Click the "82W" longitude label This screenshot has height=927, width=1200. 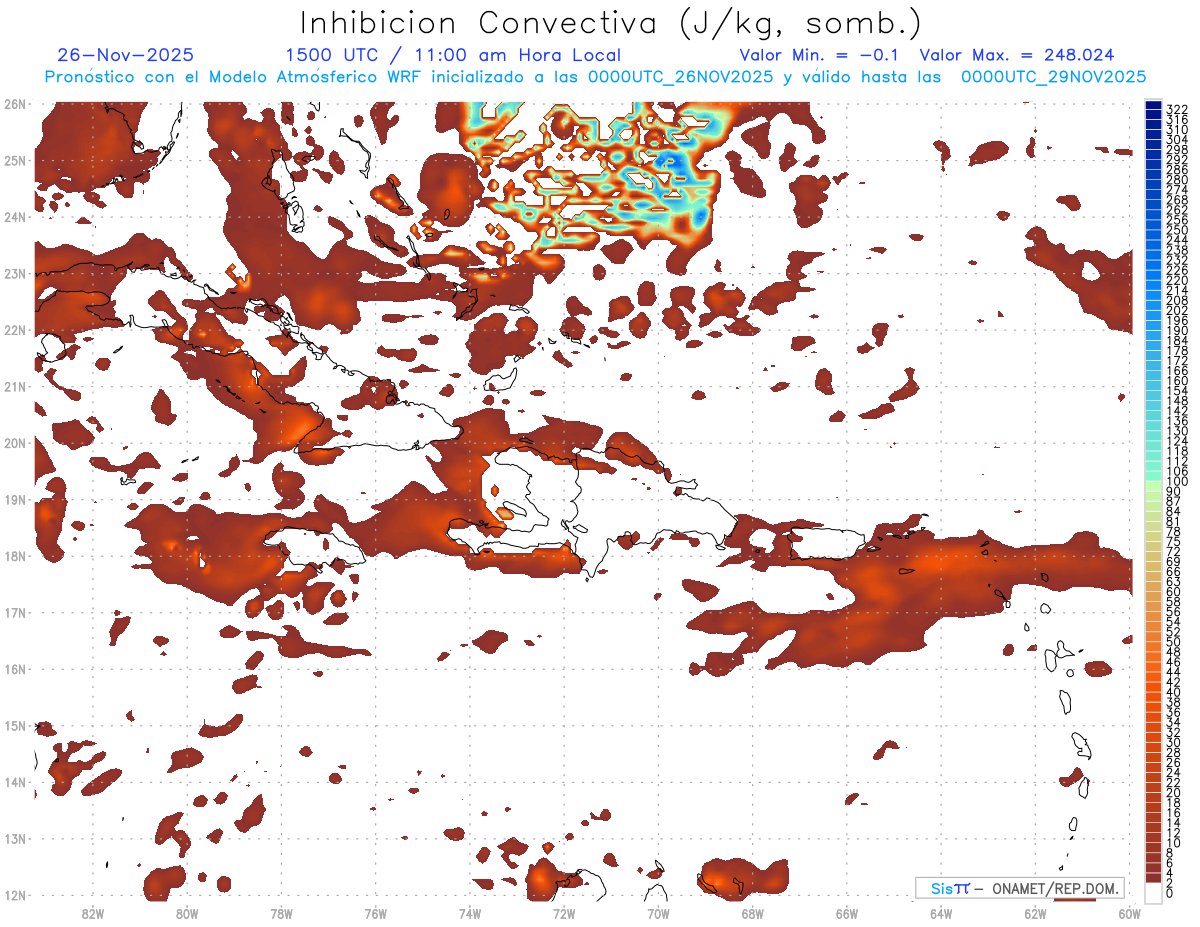pyautogui.click(x=92, y=912)
